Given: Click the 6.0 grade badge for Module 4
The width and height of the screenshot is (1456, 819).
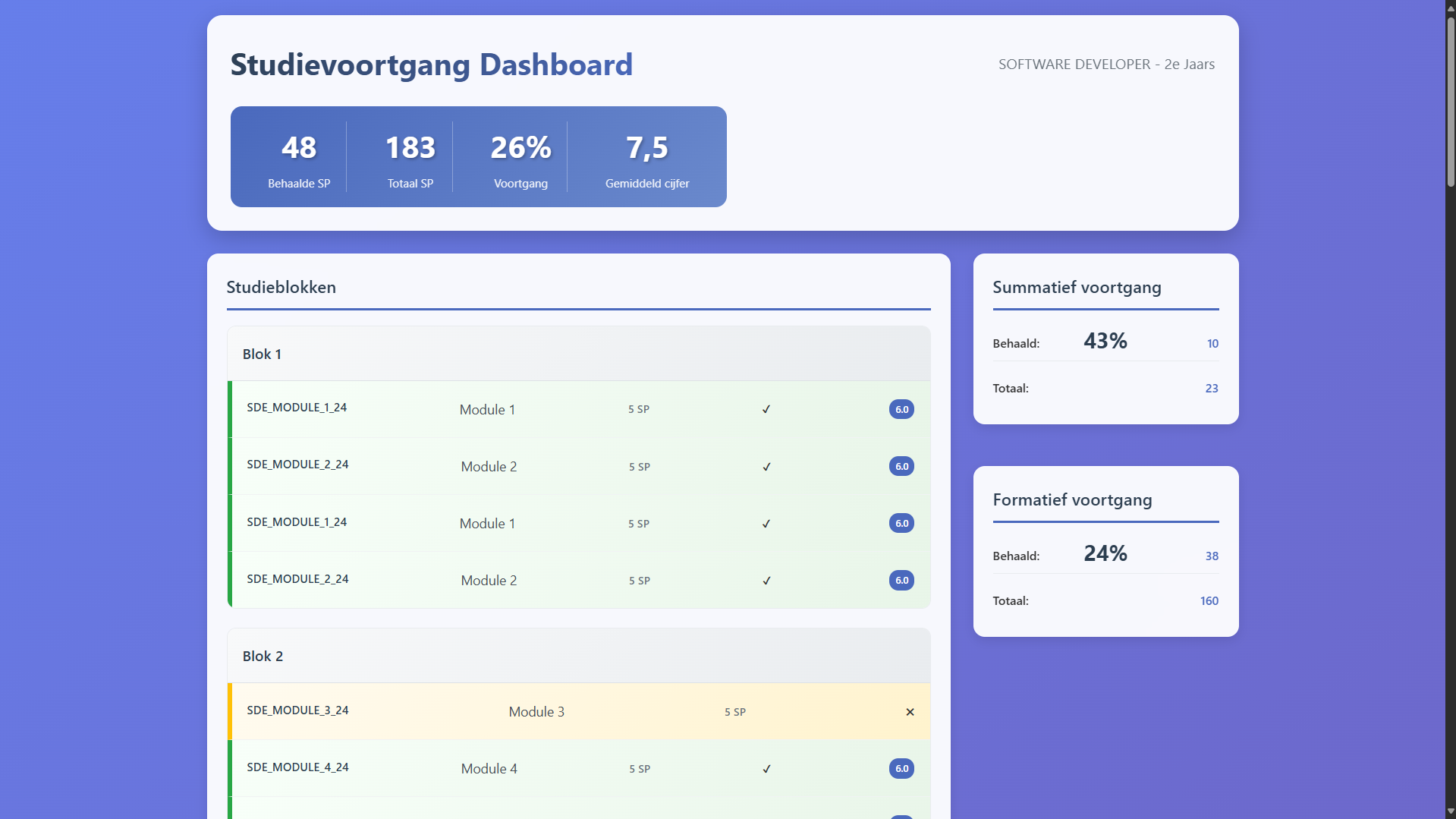Looking at the screenshot, I should coord(901,768).
